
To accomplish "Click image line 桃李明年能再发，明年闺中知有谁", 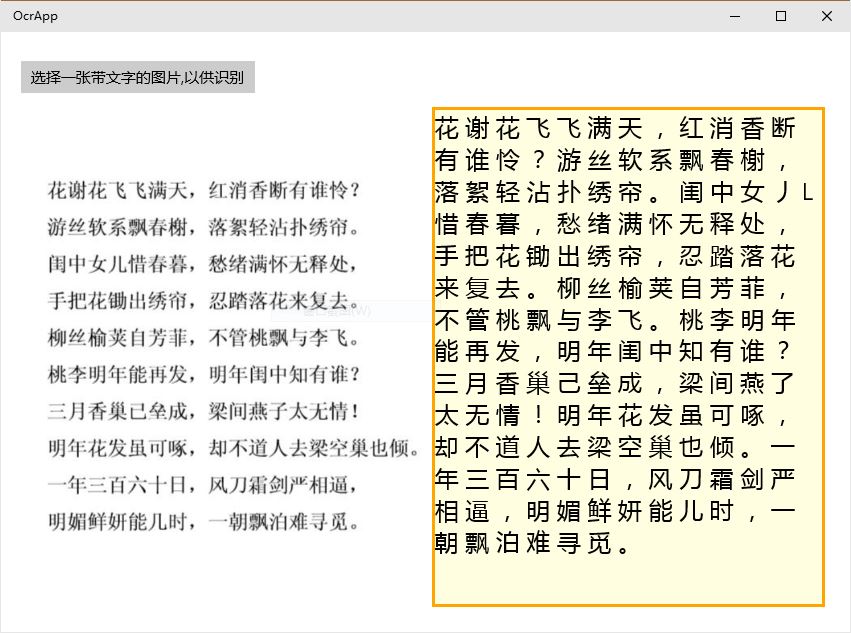I will coord(204,375).
